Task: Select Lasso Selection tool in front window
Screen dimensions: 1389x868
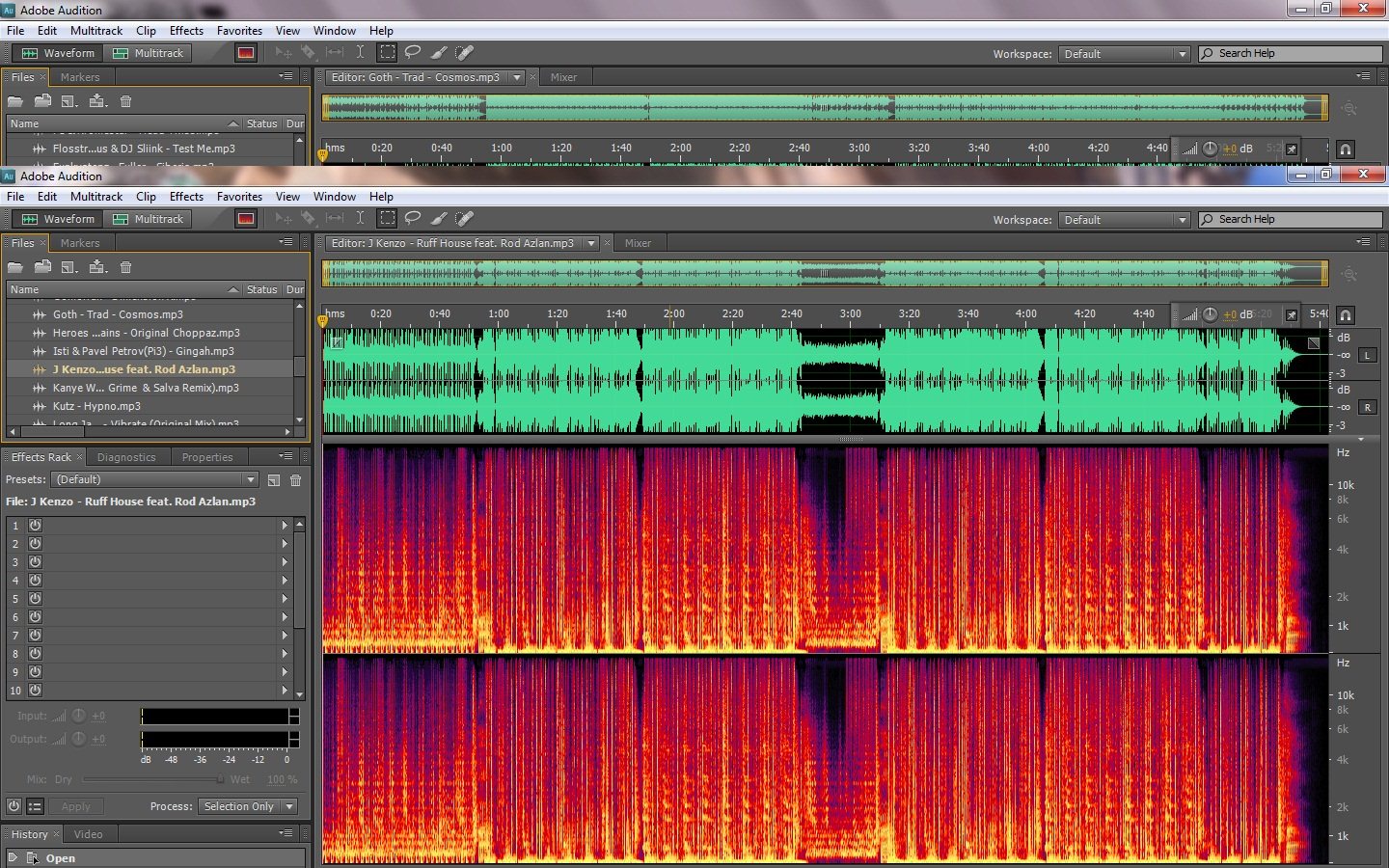Action: click(x=413, y=219)
